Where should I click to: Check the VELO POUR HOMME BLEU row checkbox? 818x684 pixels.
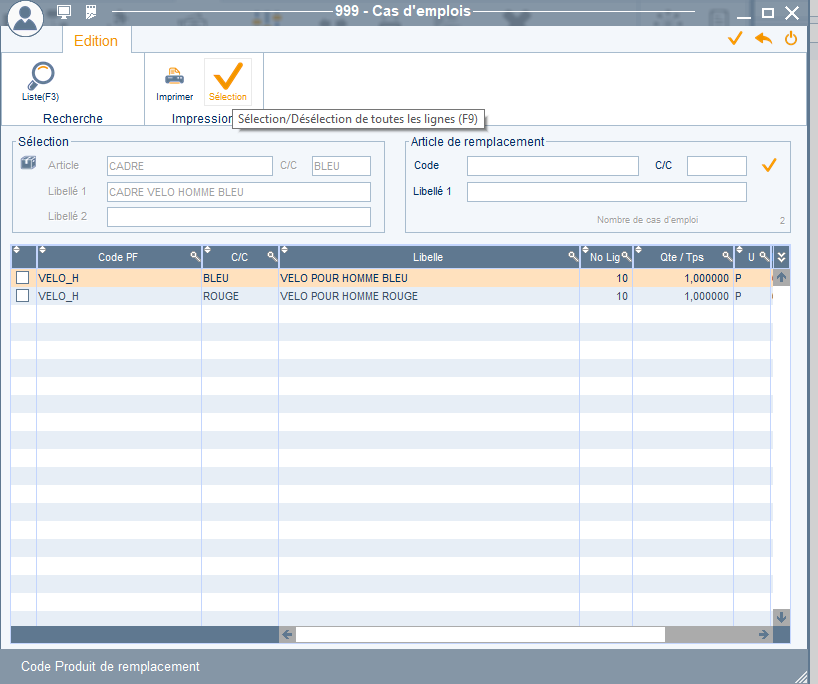tap(22, 278)
